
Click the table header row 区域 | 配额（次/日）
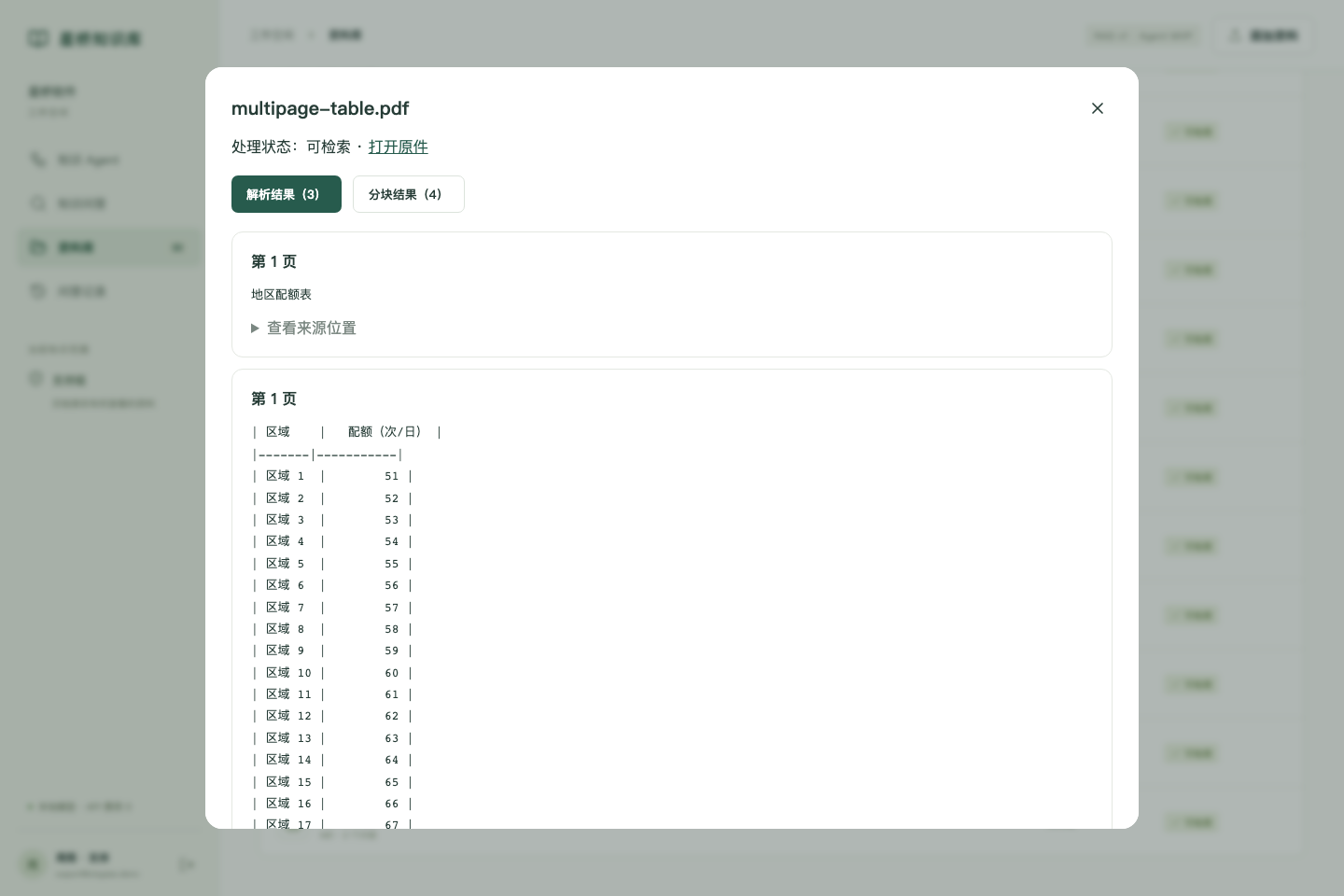tap(346, 432)
